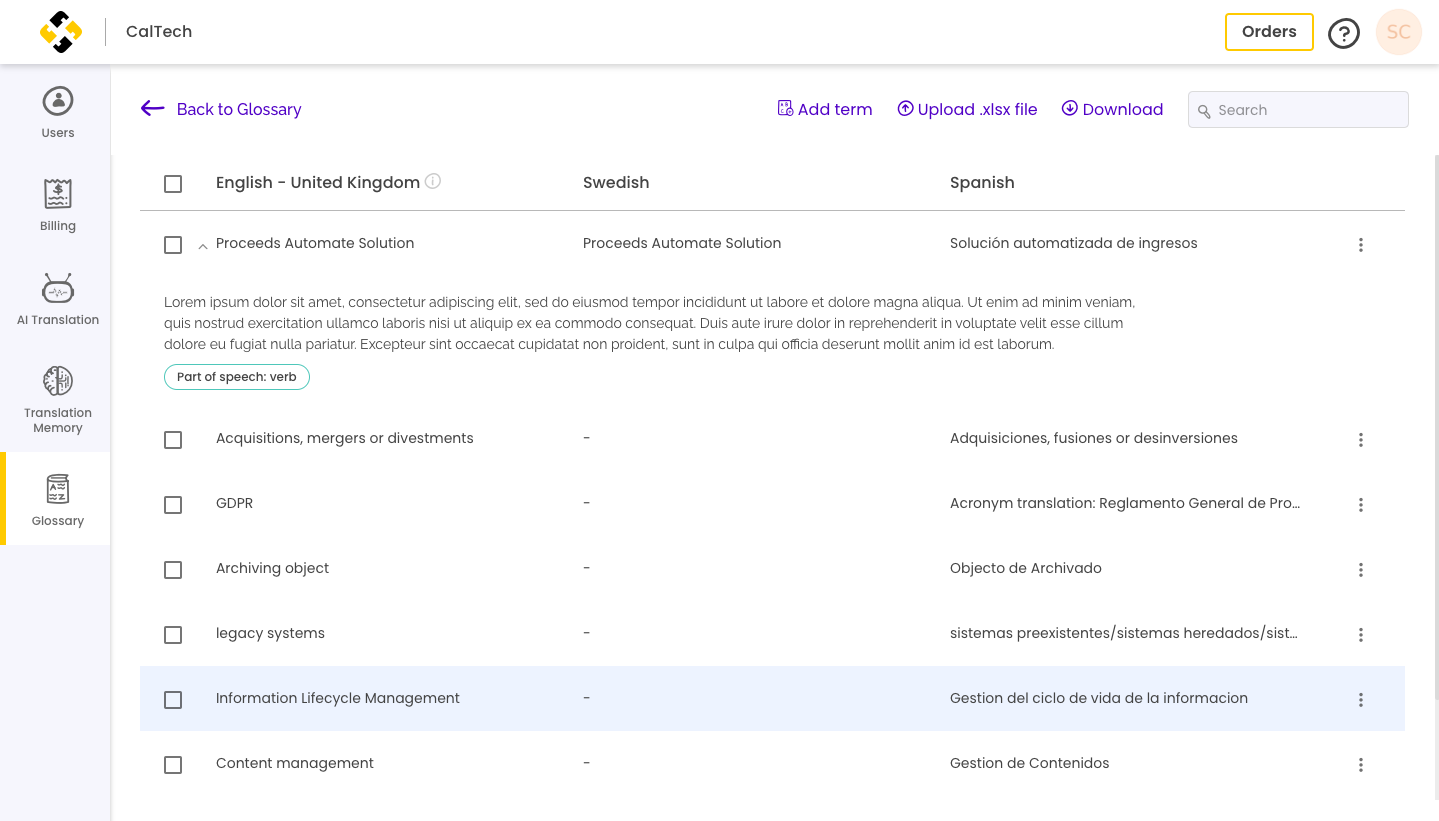Open the Users sidebar icon
Viewport: 1439px width, 821px height.
coord(58,101)
